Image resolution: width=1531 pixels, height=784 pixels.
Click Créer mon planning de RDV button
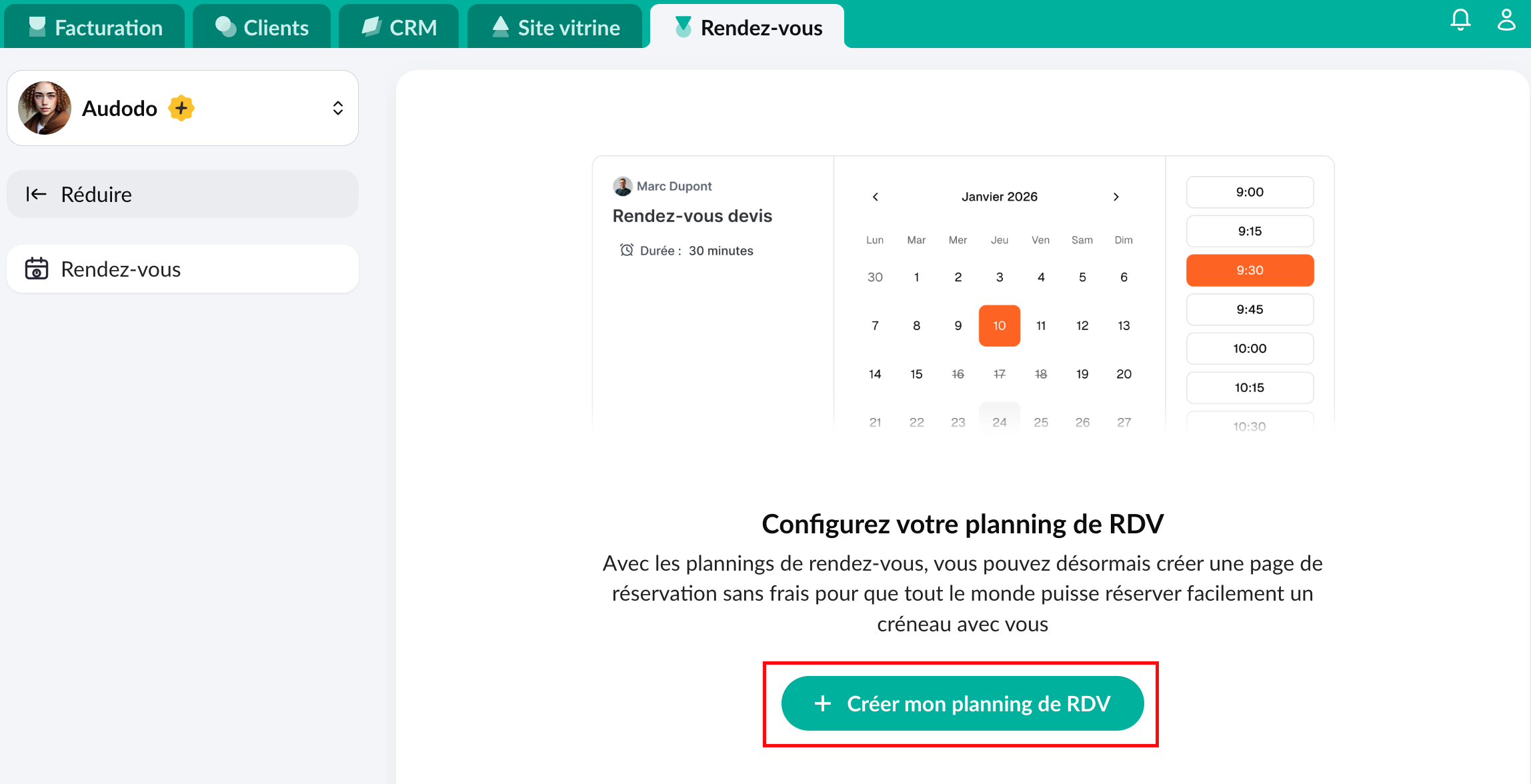[x=962, y=703]
